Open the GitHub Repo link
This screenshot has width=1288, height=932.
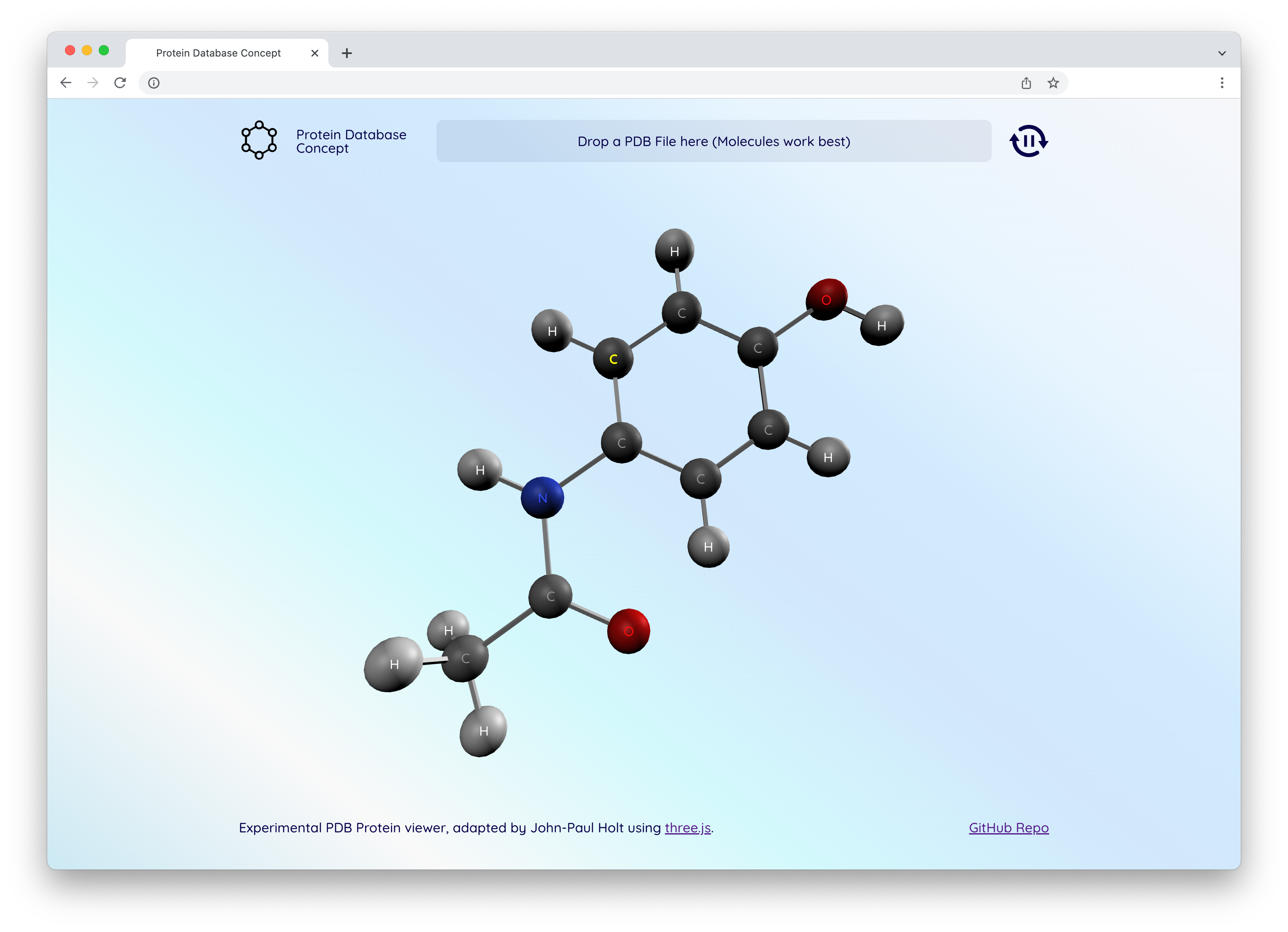(x=1008, y=827)
